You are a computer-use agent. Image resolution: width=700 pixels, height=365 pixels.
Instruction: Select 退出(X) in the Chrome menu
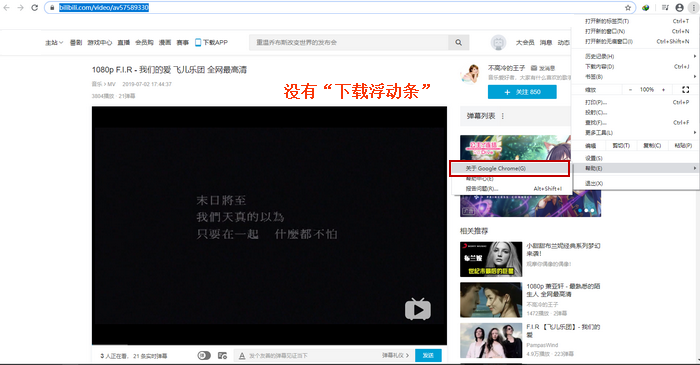point(635,183)
